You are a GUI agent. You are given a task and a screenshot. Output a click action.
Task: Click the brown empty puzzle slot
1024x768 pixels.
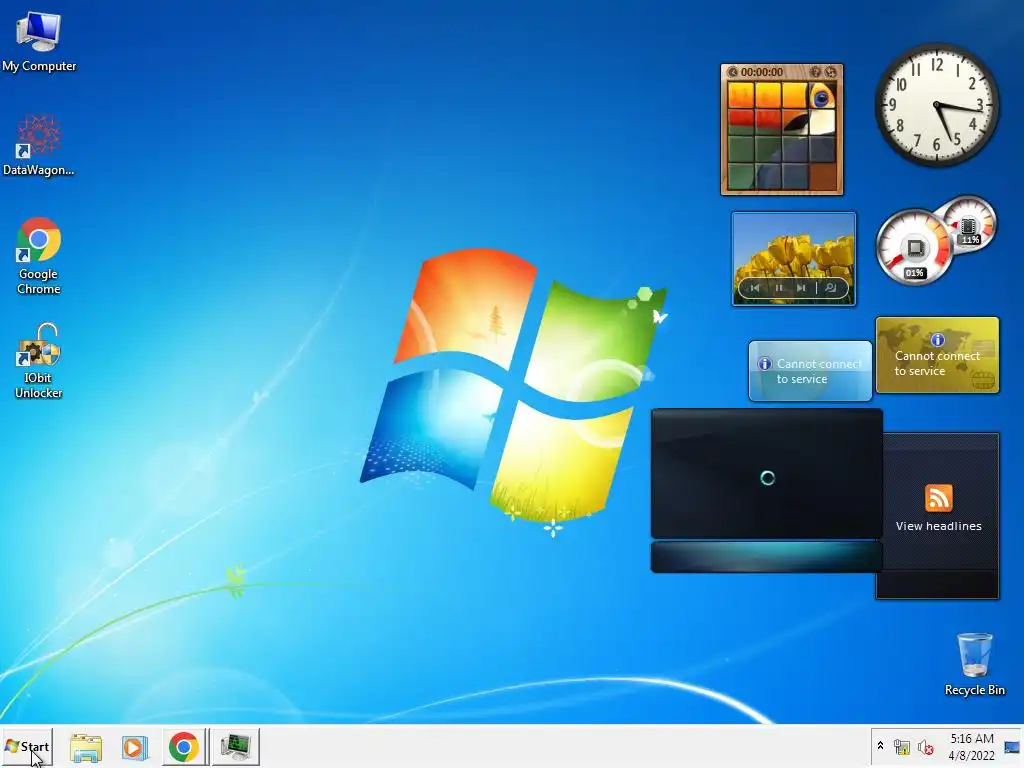click(x=822, y=176)
